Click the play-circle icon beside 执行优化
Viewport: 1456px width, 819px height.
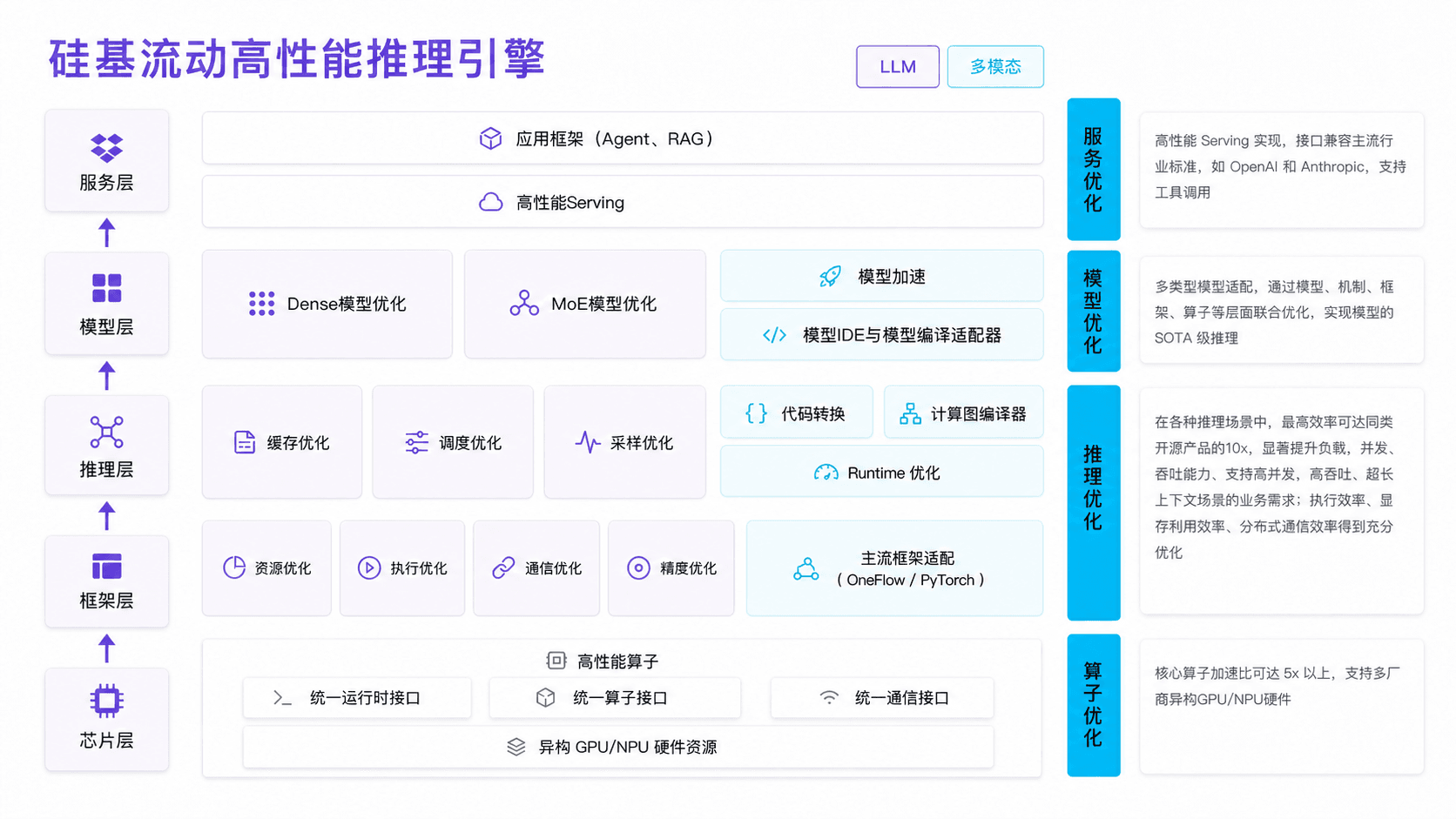[x=369, y=567]
